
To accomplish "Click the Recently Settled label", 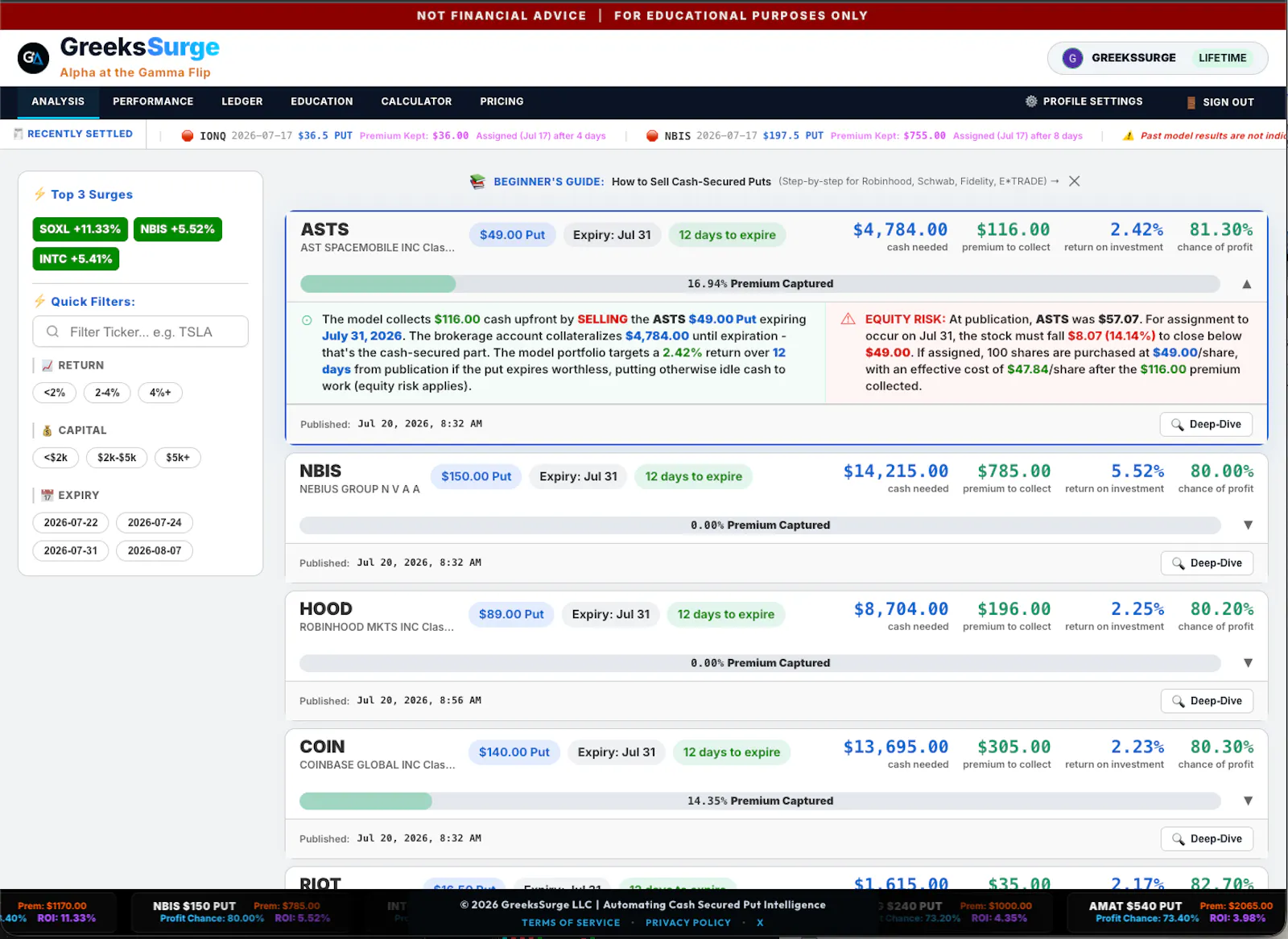I will pos(80,134).
